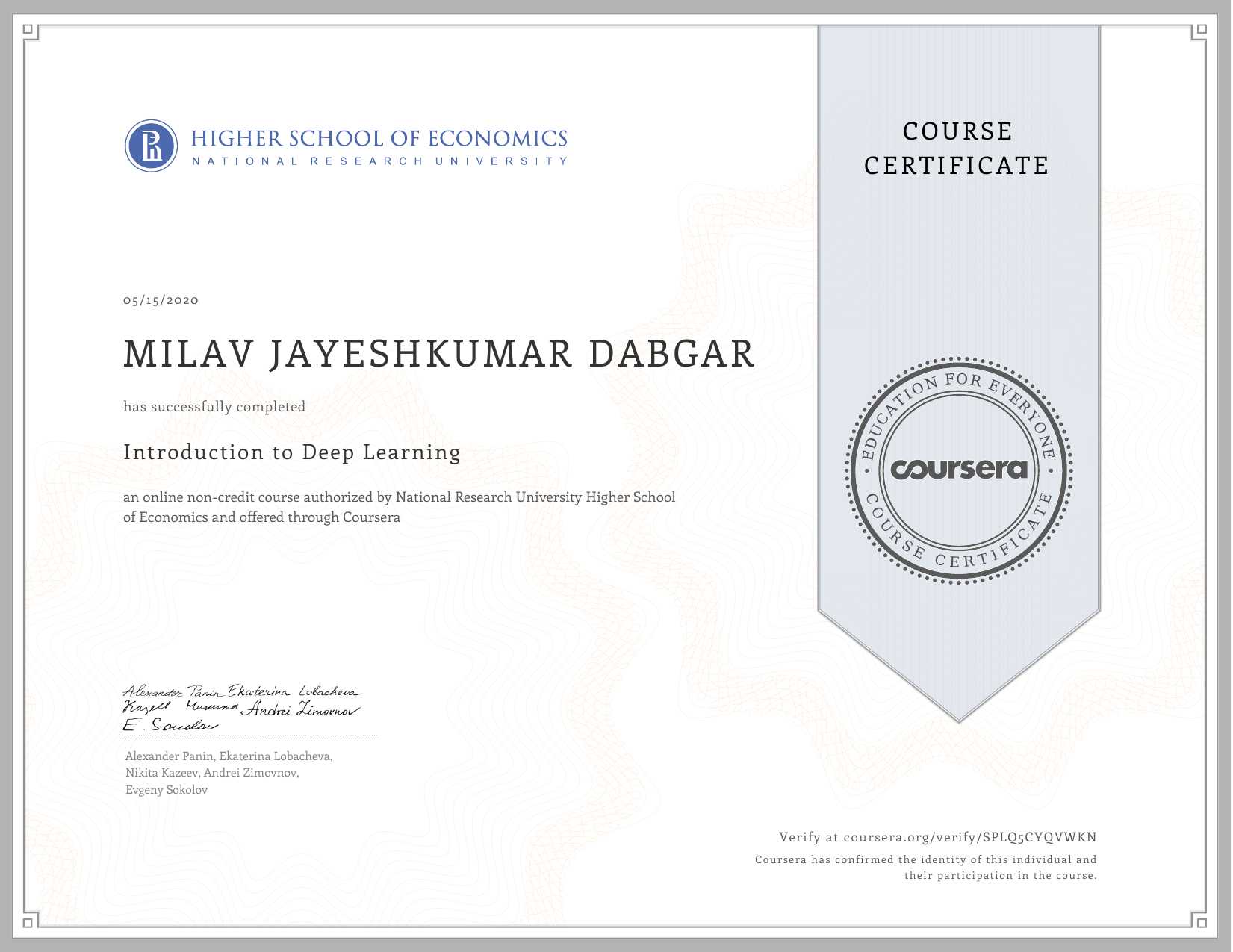Viewport: 1233px width, 952px height.
Task: Click the 'Introduction to Deep Learning' course title
Action: click(x=292, y=452)
